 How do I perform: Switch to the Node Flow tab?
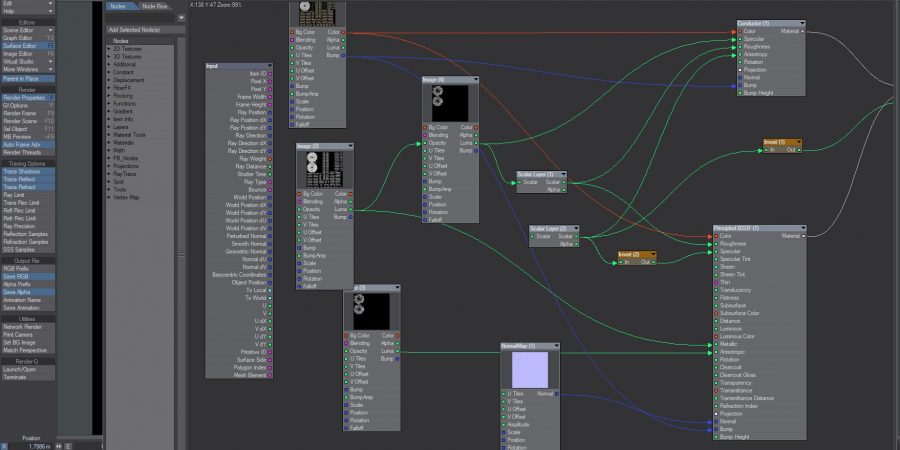[155, 6]
